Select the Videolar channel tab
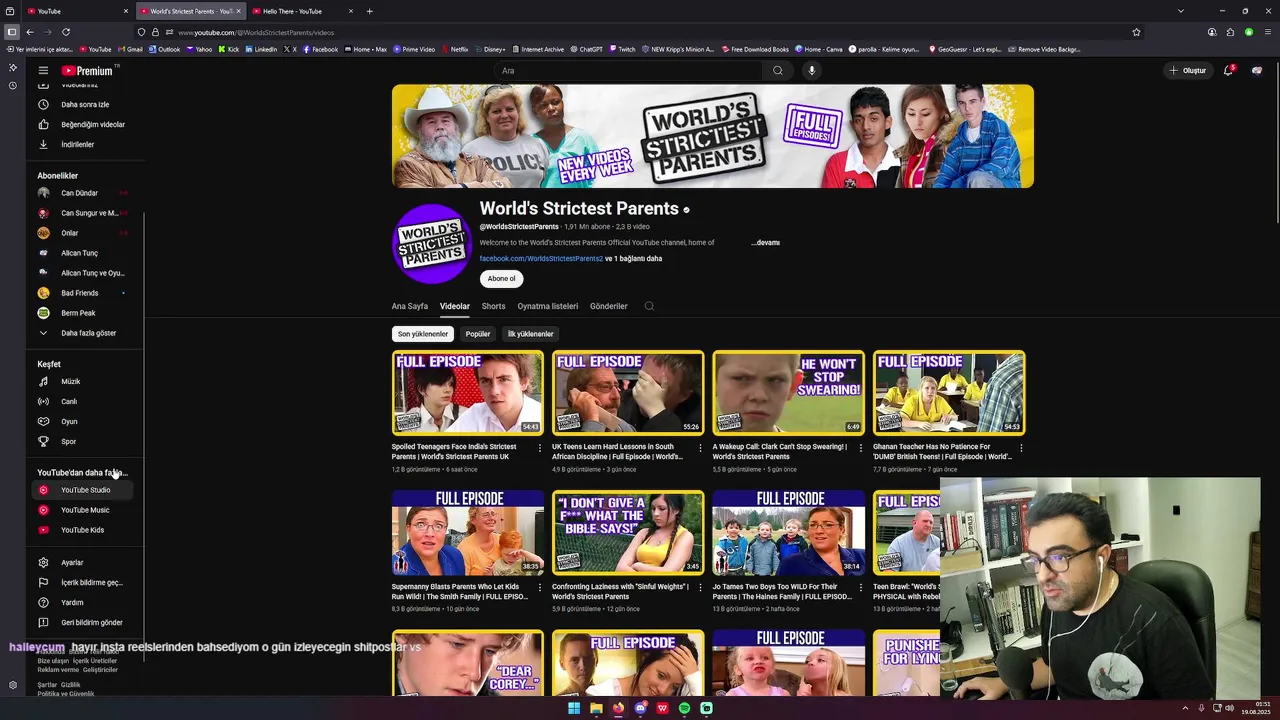The image size is (1280, 720). coord(455,306)
